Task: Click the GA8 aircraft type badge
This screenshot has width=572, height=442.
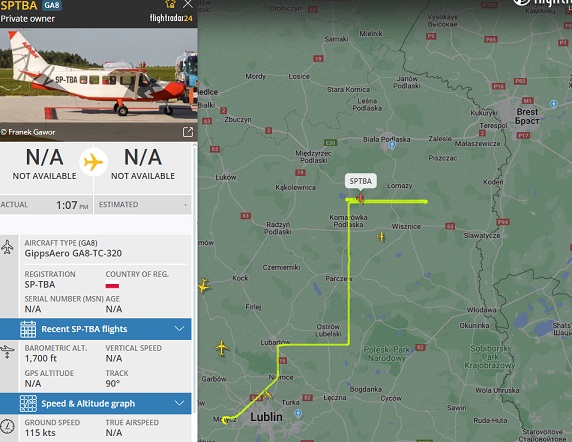Action: [52, 5]
